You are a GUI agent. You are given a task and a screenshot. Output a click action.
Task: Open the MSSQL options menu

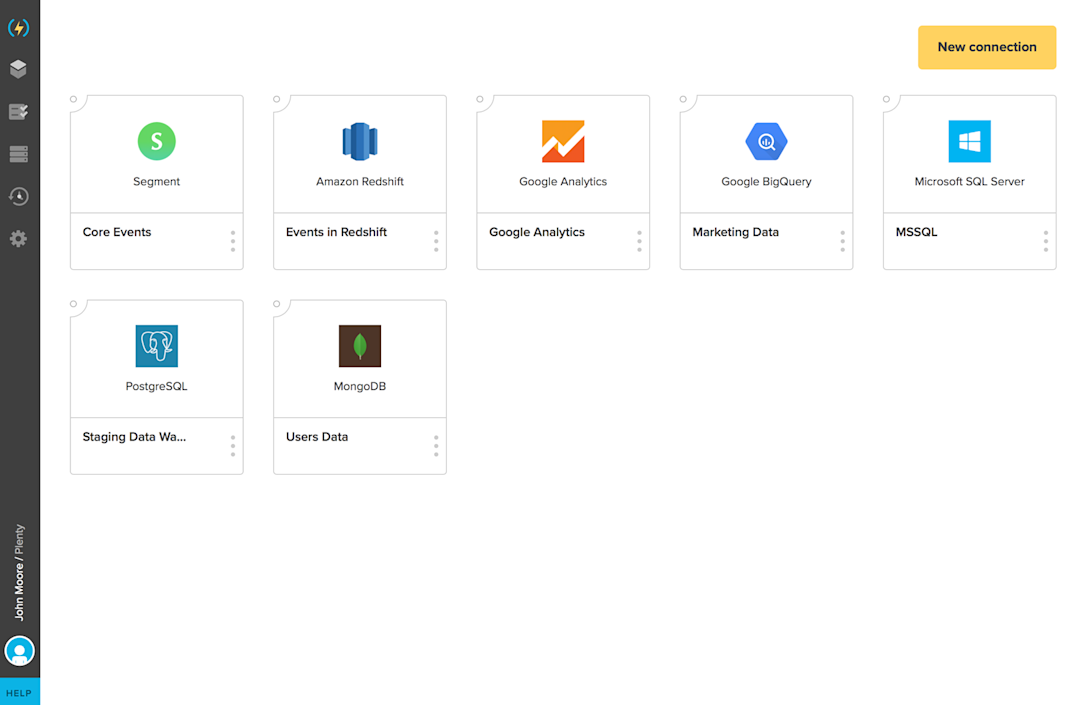[1046, 241]
